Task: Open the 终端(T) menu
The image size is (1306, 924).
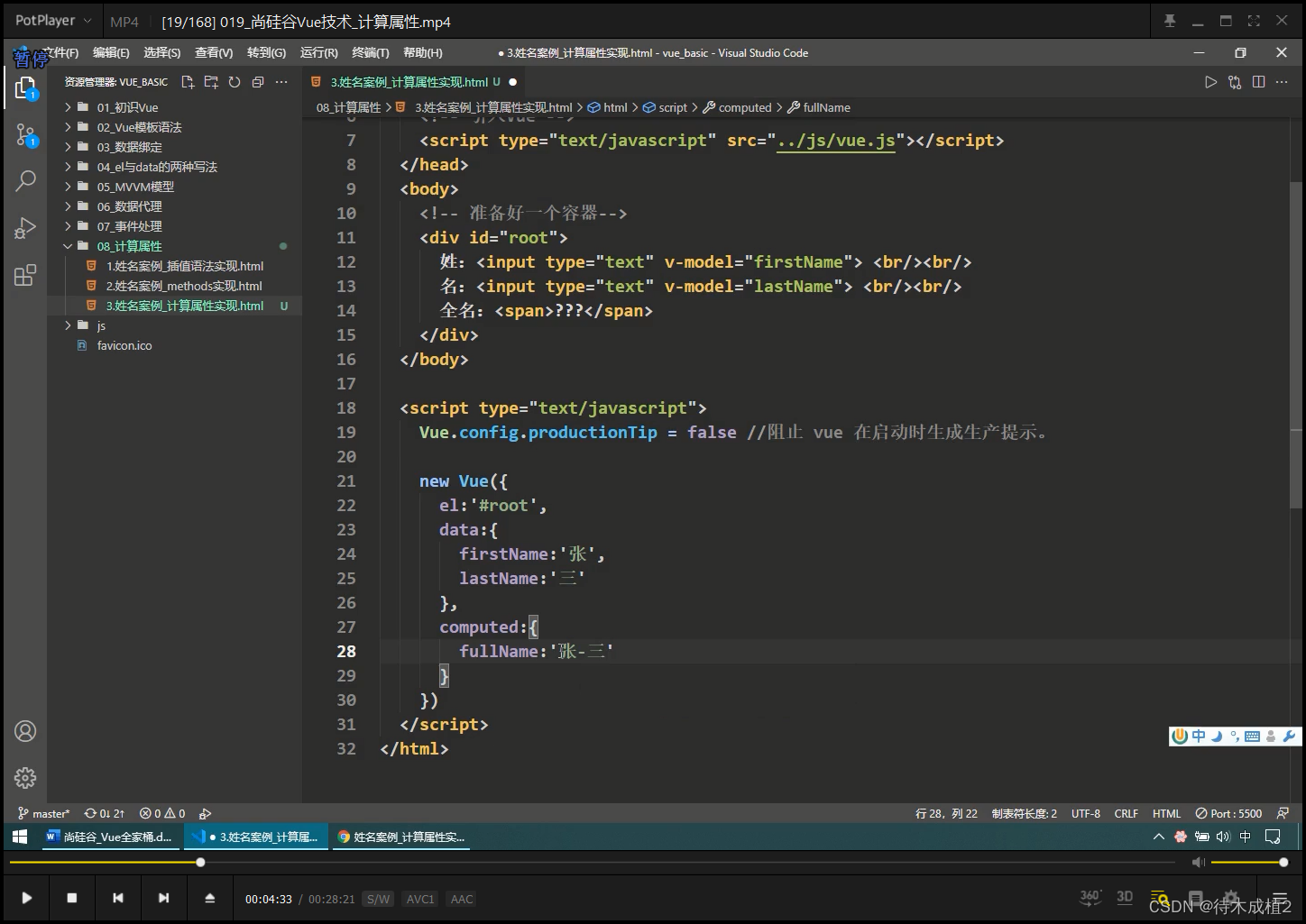Action: (371, 53)
